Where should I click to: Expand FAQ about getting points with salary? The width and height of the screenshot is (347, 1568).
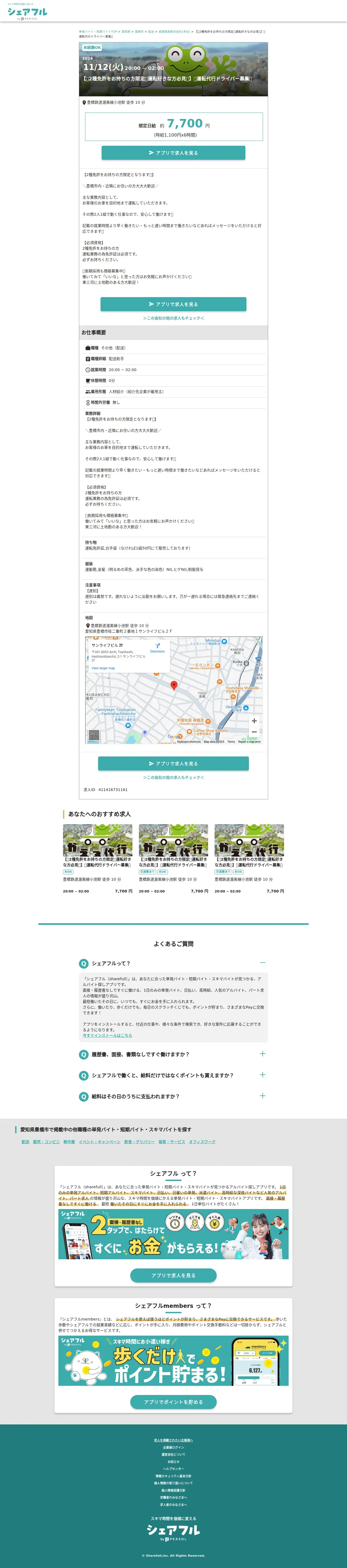click(x=173, y=1075)
